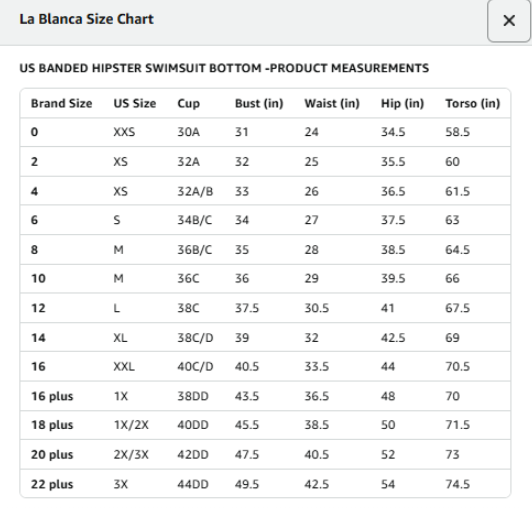Close the La Blanca Size Chart popup
The image size is (532, 511).
pos(509,21)
